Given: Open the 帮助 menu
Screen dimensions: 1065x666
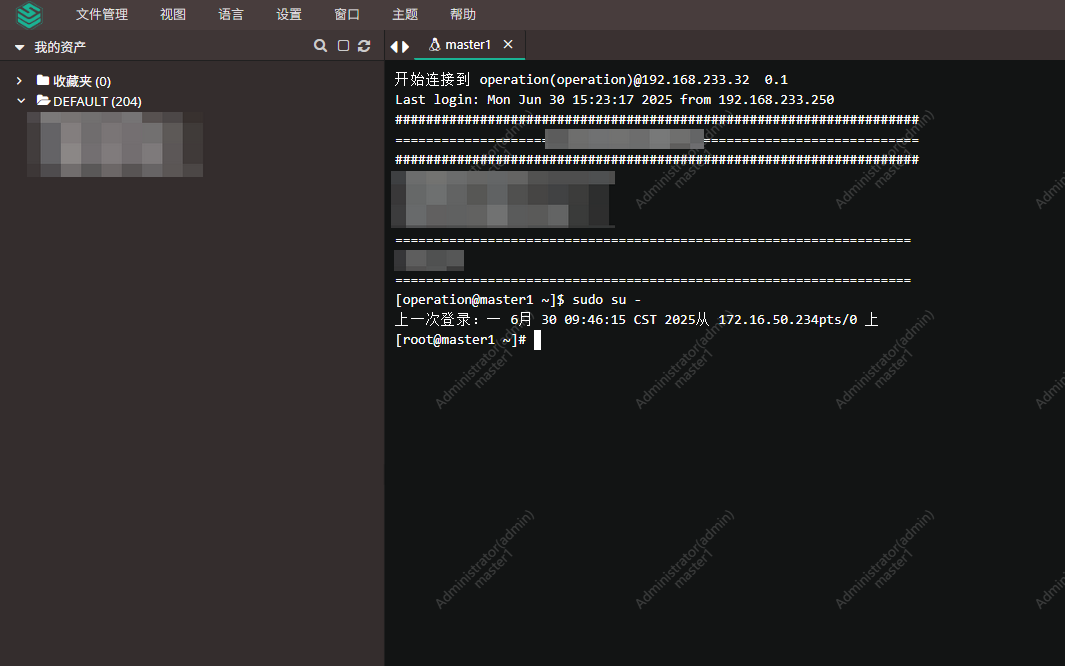Looking at the screenshot, I should 463,15.
